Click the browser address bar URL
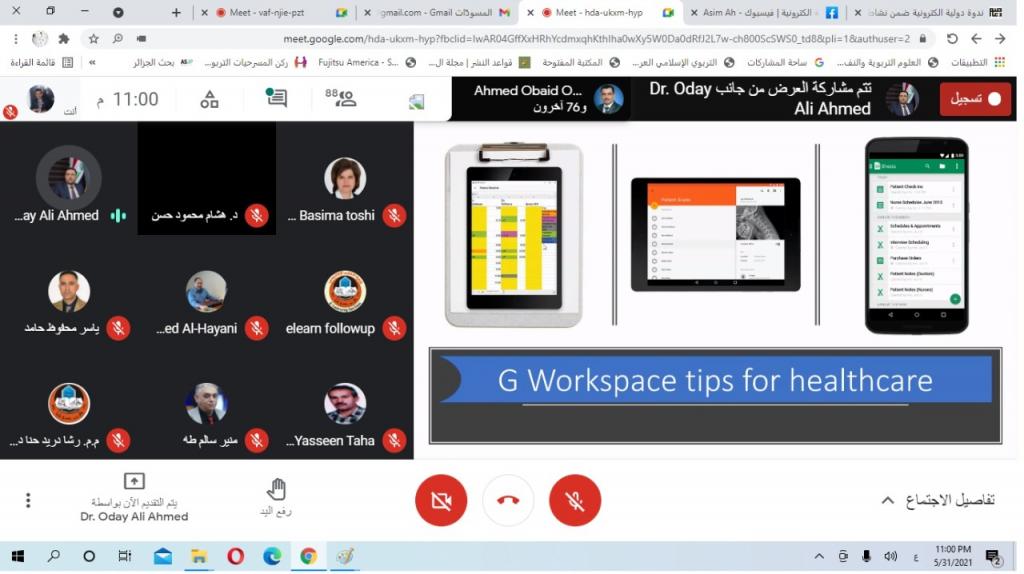Screen dimensions: 1024x574 600,39
